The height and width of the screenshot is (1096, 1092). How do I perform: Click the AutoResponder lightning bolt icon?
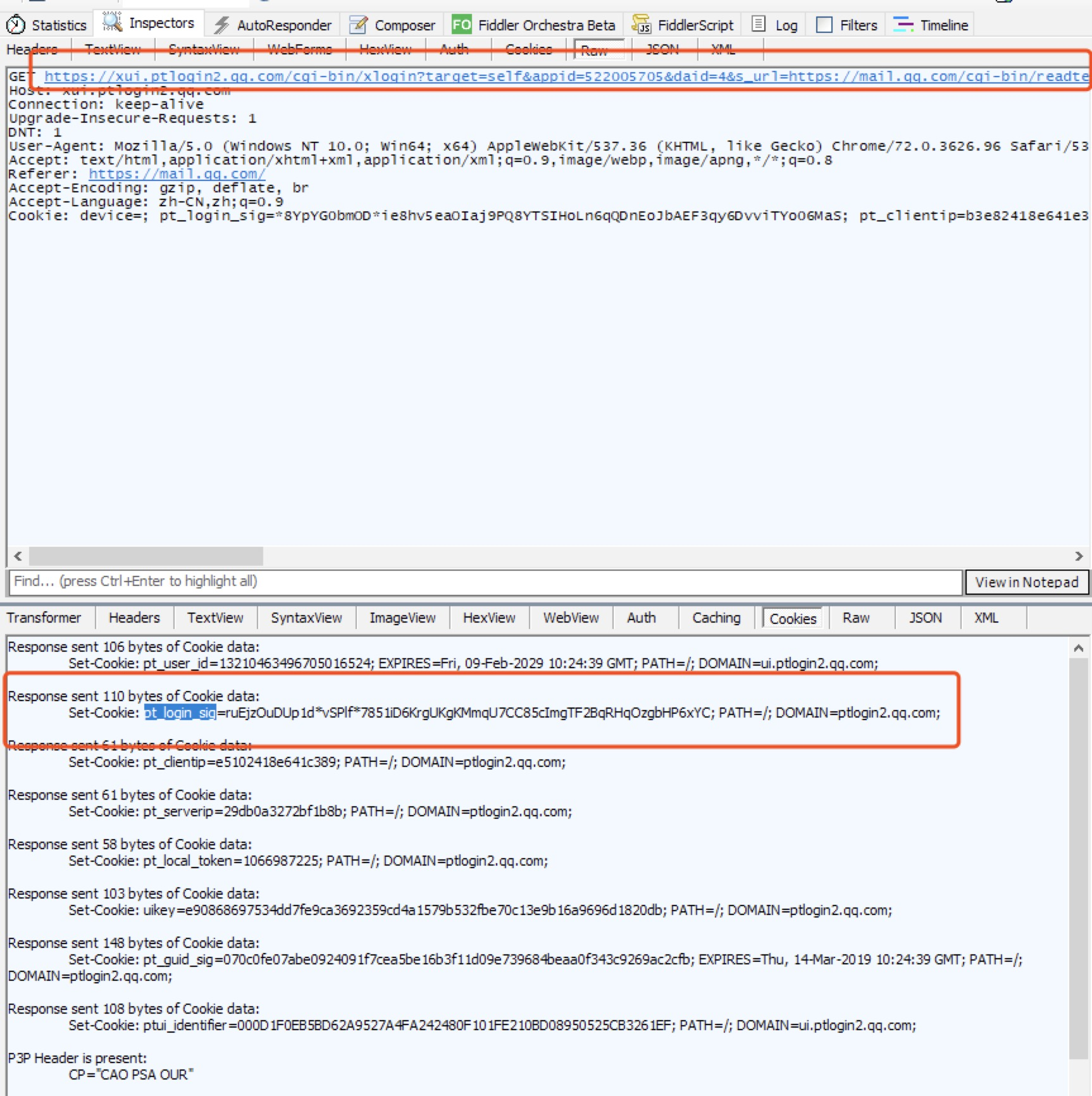click(221, 25)
